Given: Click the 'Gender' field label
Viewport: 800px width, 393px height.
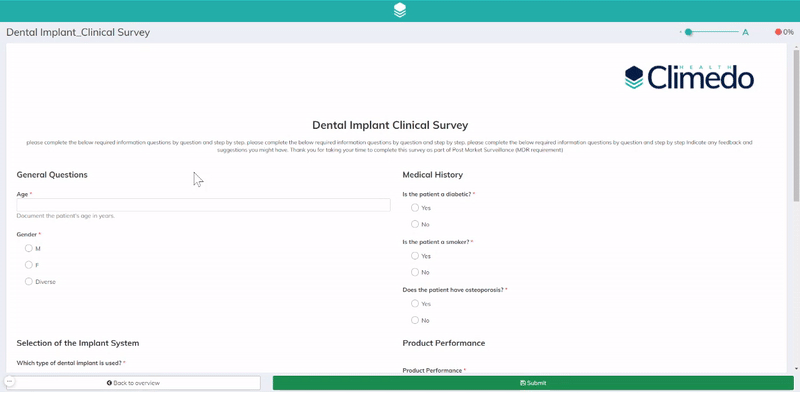Looking at the screenshot, I should tap(27, 235).
